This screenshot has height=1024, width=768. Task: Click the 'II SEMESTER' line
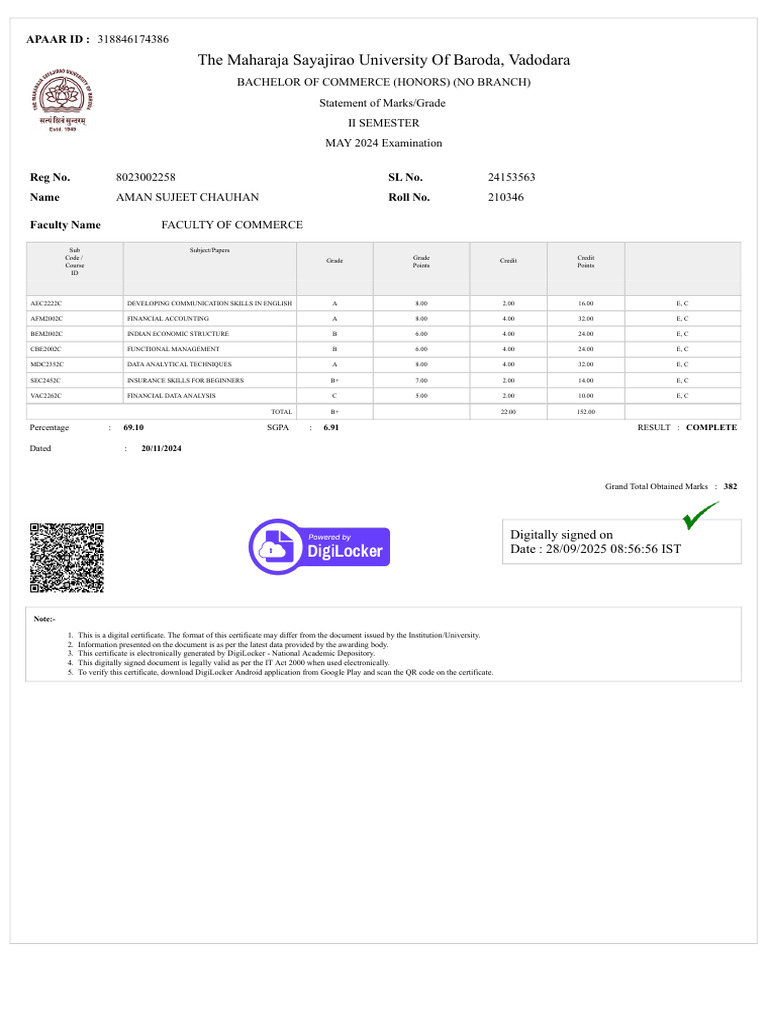pyautogui.click(x=383, y=123)
